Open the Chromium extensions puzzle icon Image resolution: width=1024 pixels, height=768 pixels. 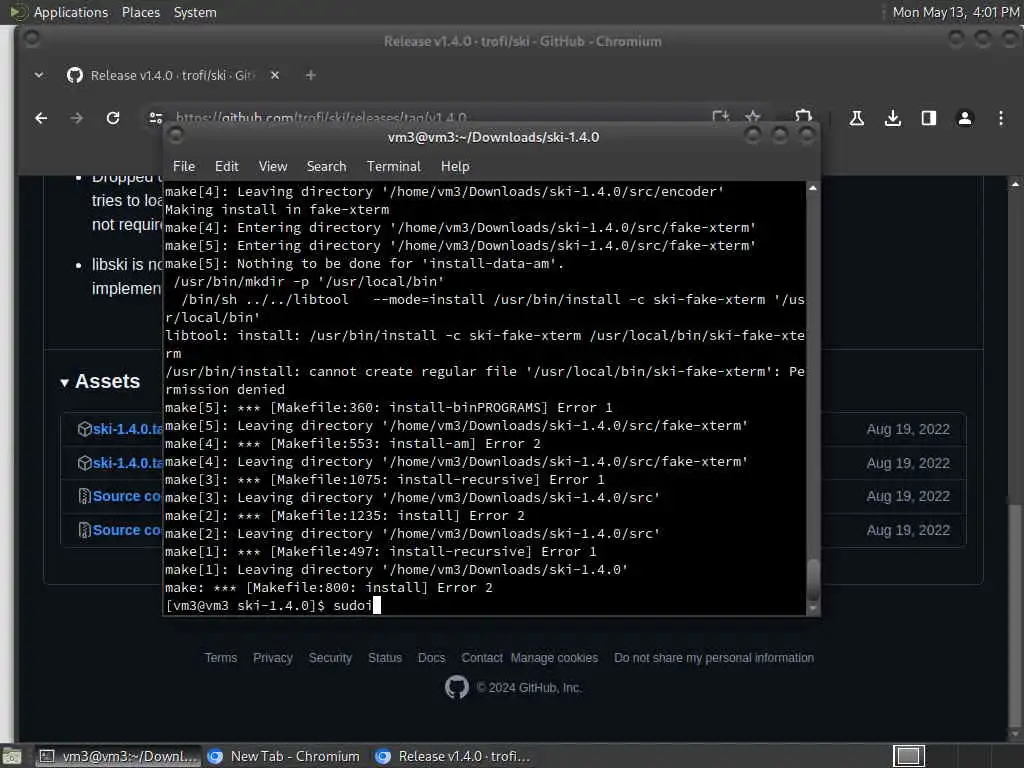coord(803,116)
